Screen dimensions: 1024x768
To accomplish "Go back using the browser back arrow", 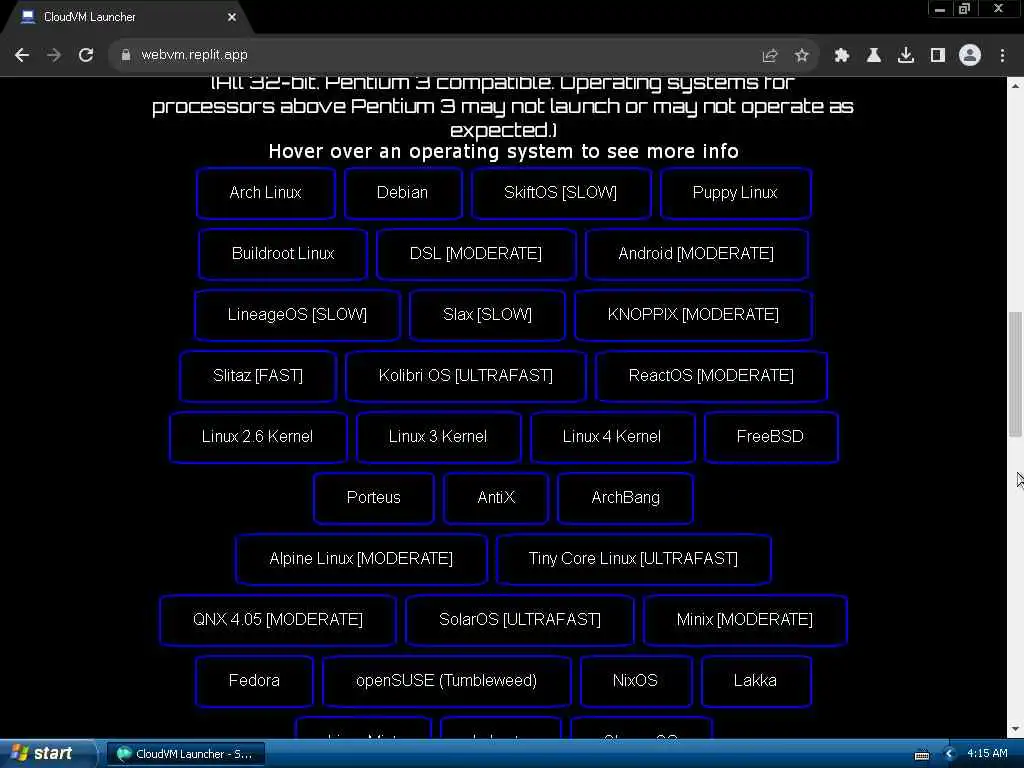I will (22, 55).
